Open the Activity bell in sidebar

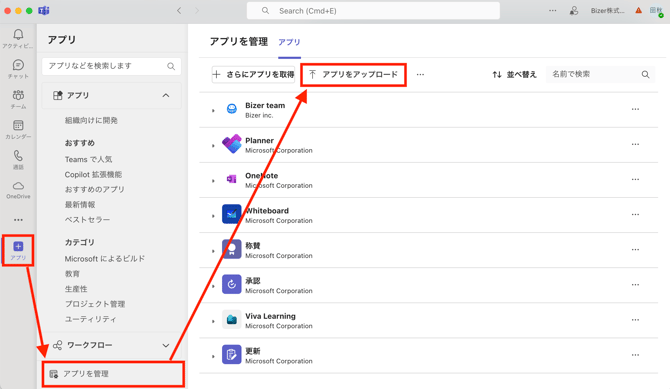pos(18,35)
